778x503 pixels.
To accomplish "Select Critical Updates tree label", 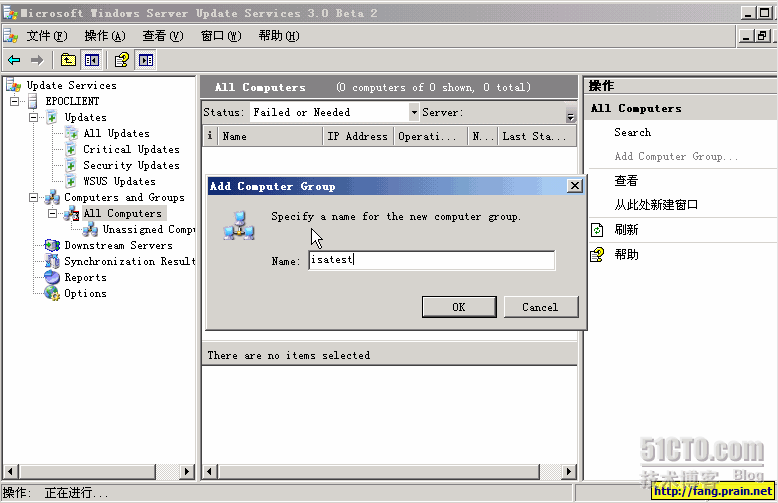I will pos(131,149).
